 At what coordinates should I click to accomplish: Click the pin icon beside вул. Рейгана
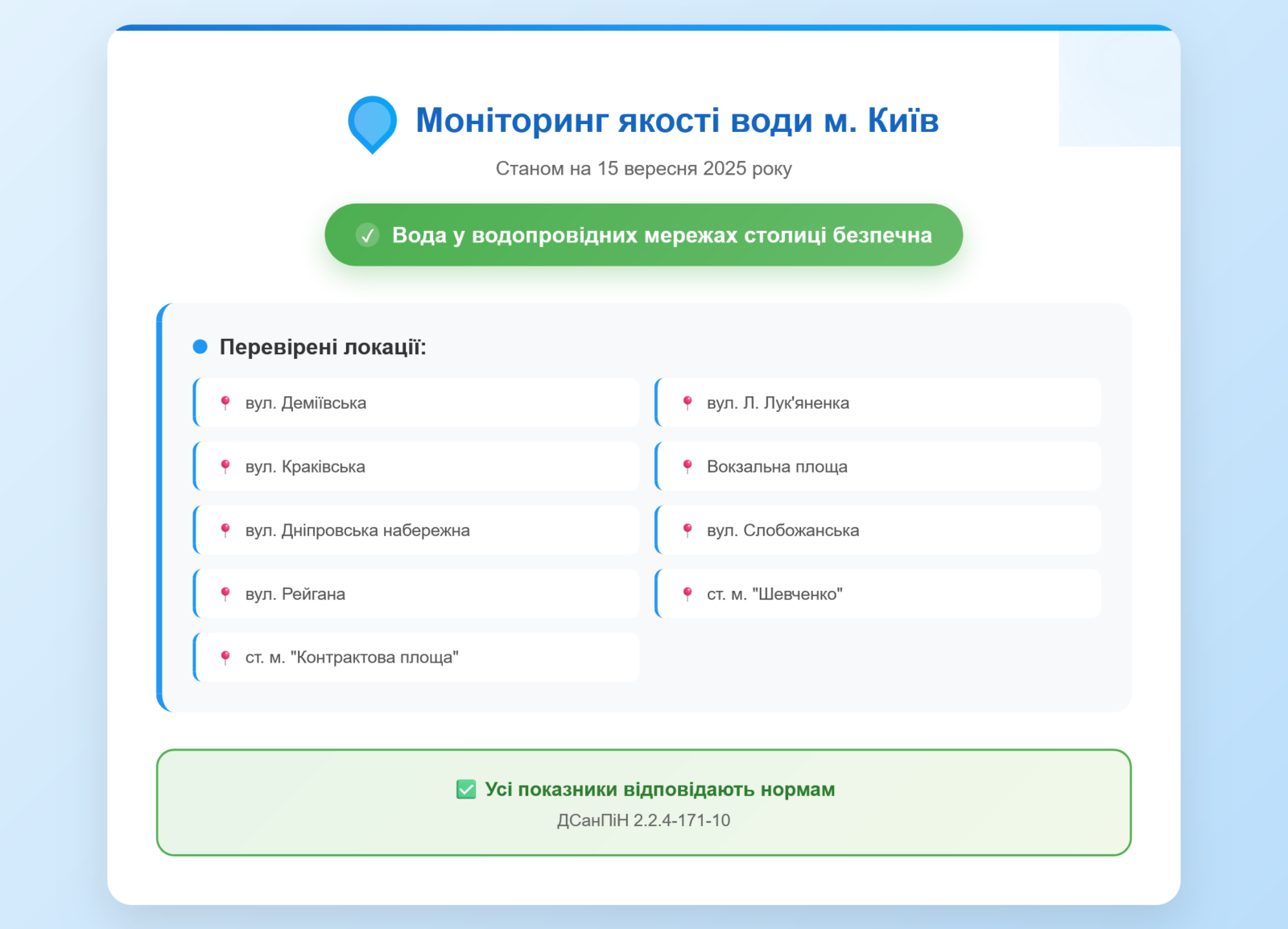click(225, 594)
